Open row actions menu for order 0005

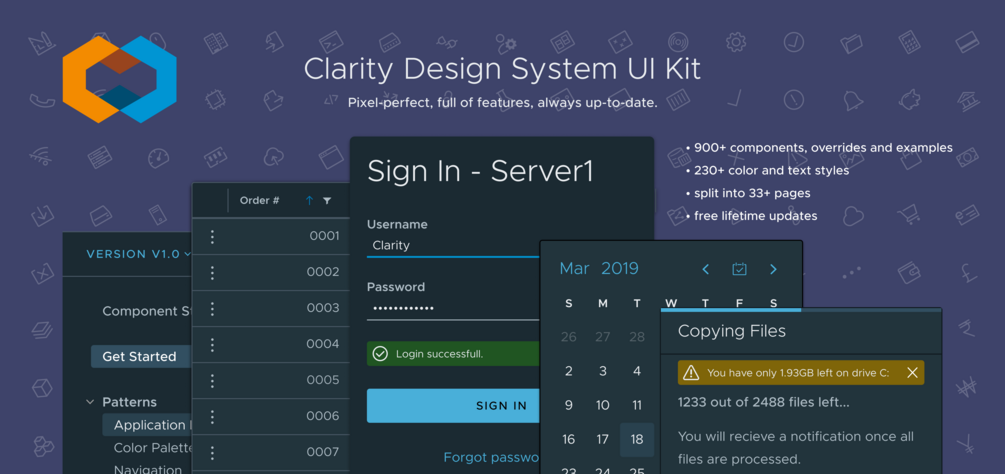(212, 380)
